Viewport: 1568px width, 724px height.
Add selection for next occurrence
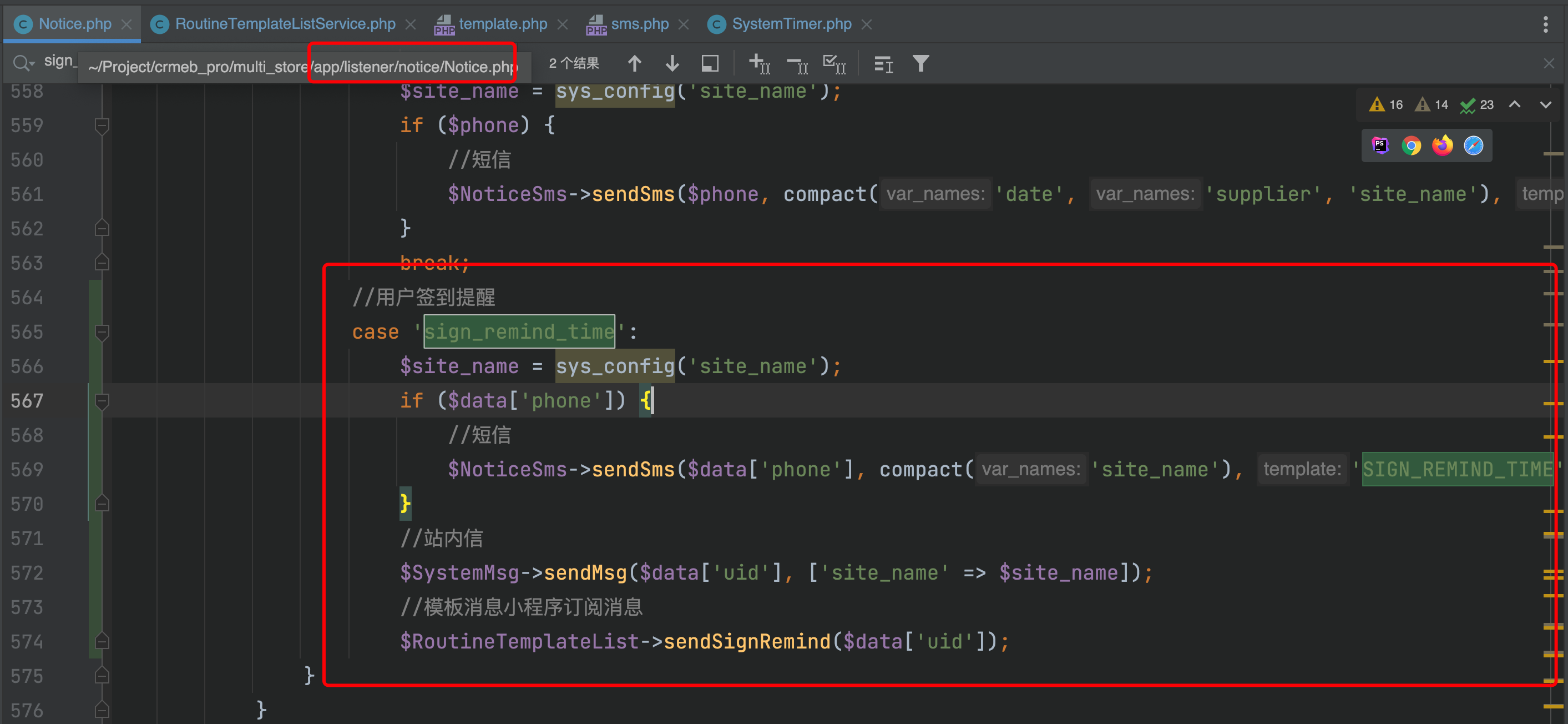(760, 63)
